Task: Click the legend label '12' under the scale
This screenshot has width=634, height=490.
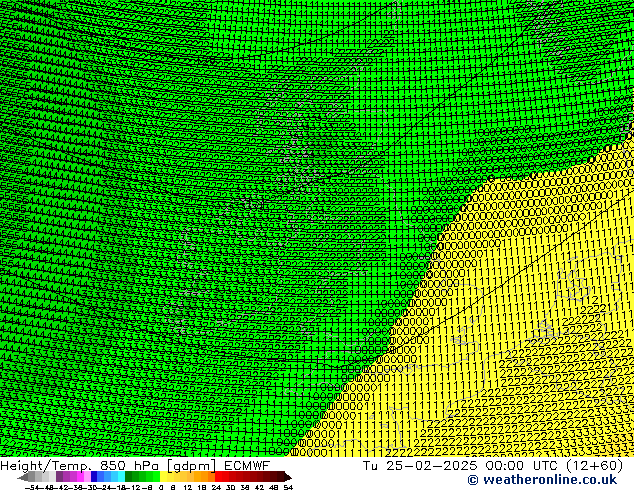Action: pos(188,487)
